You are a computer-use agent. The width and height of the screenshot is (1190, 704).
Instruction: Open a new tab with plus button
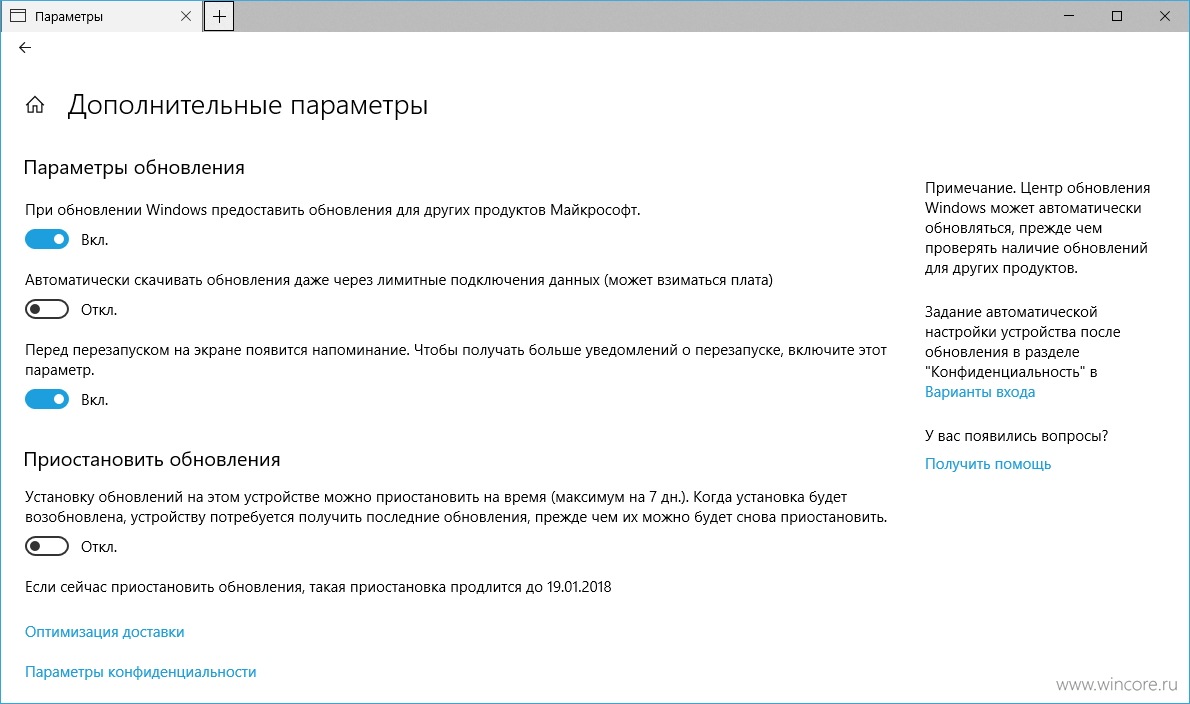(x=219, y=17)
